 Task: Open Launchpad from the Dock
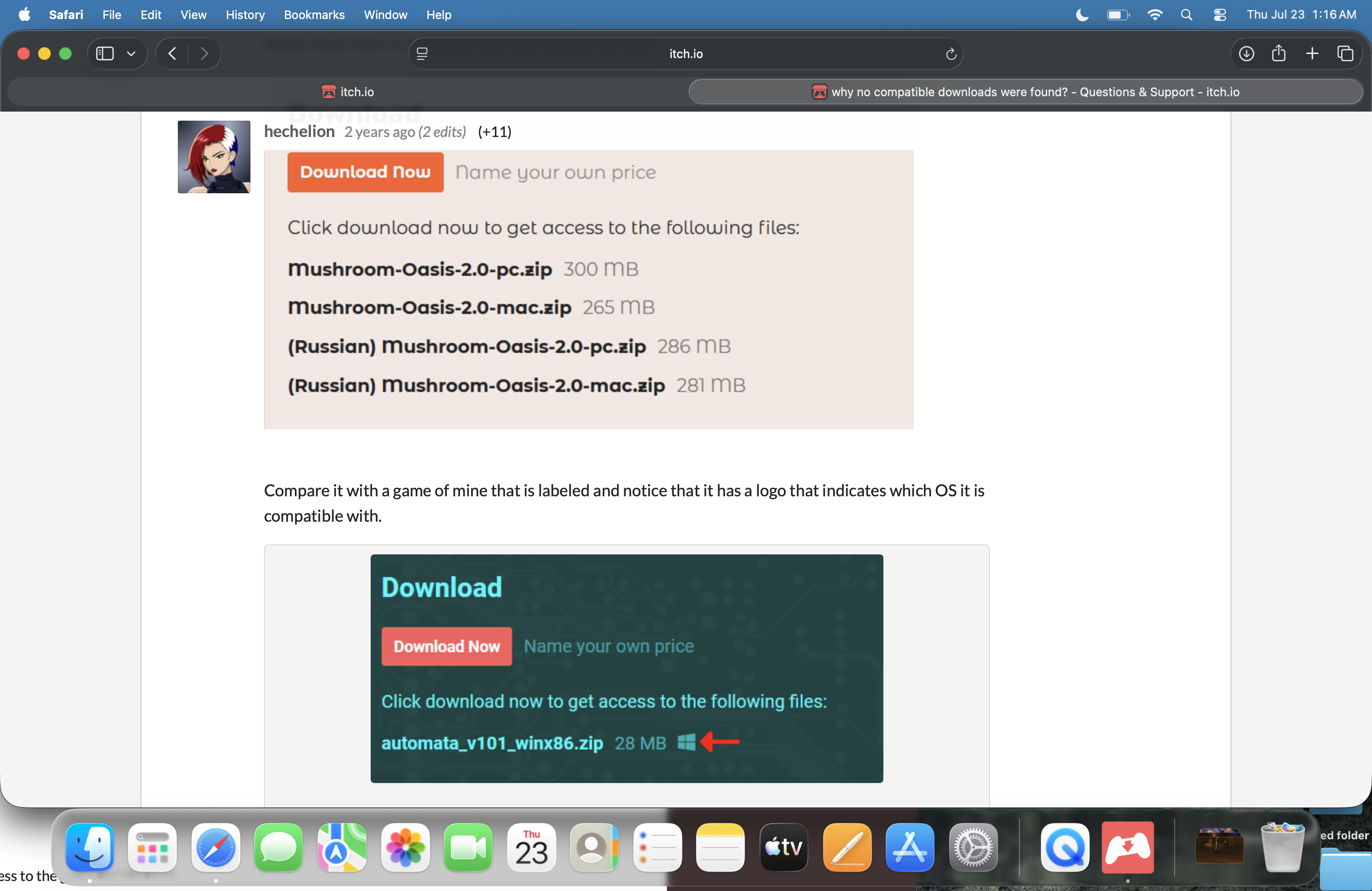(x=152, y=847)
